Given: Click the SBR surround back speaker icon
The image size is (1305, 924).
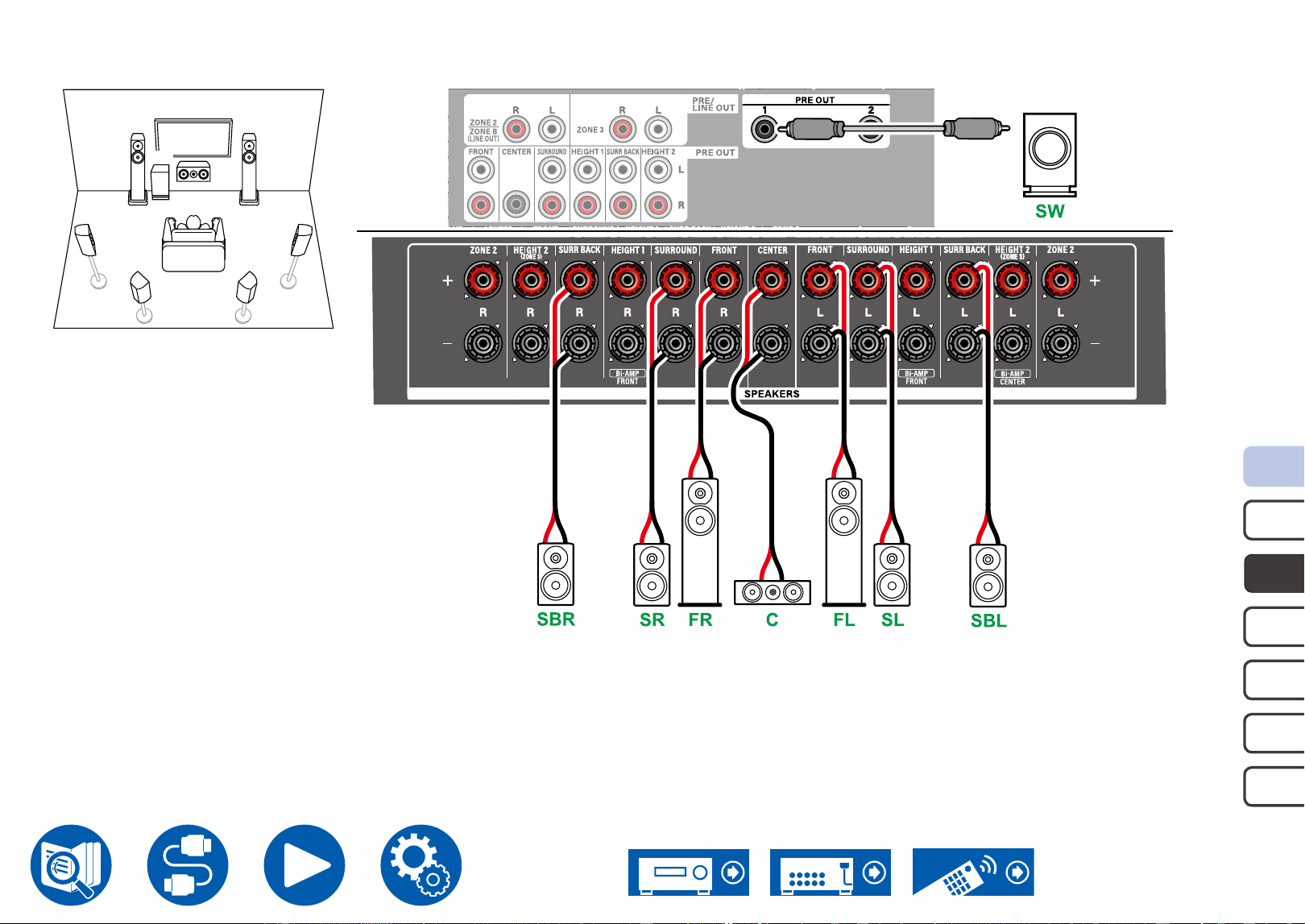Looking at the screenshot, I should (556, 574).
